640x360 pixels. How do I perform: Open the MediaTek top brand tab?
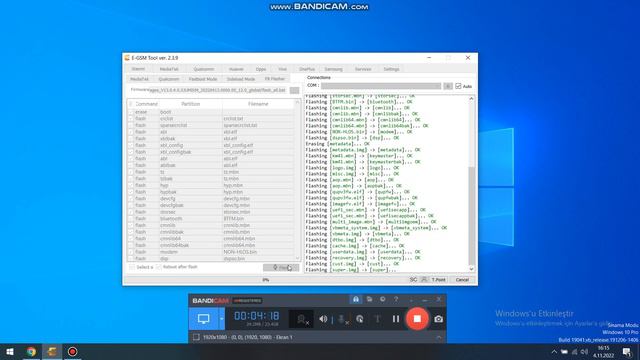click(169, 69)
